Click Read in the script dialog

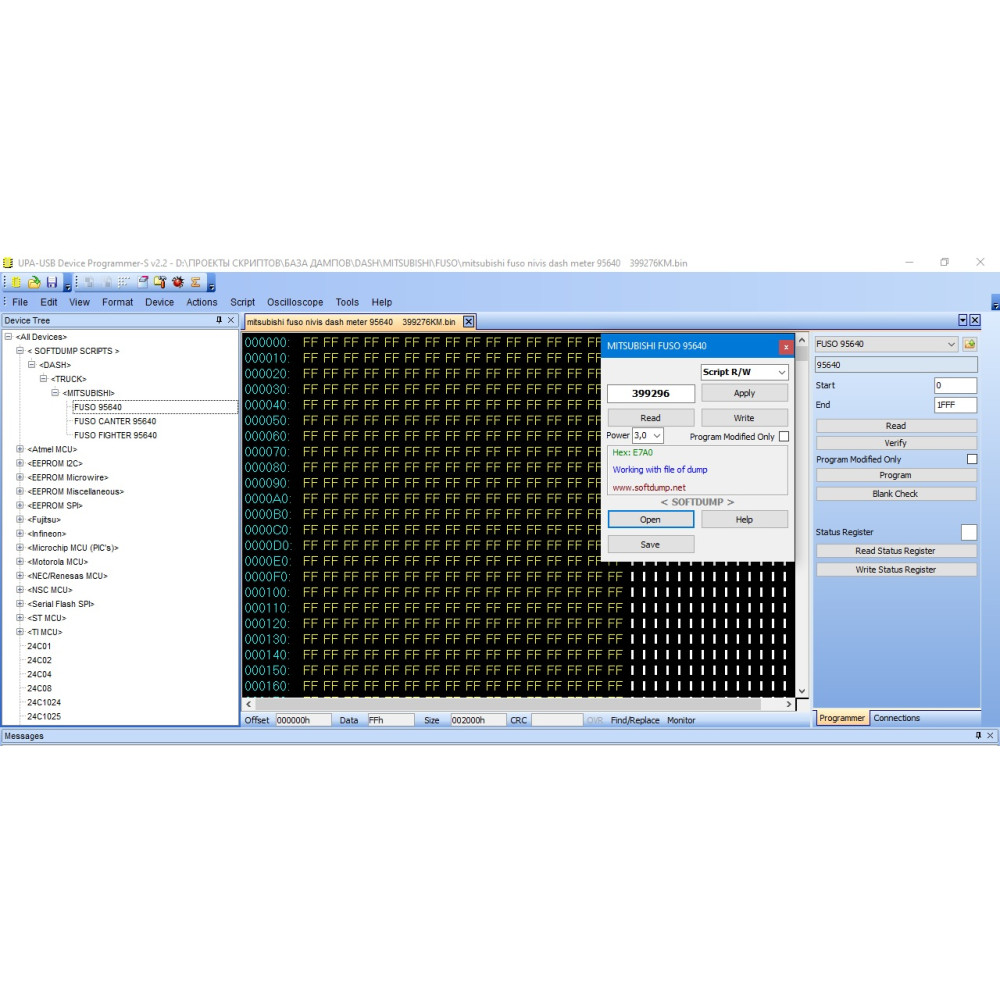pyautogui.click(x=651, y=418)
